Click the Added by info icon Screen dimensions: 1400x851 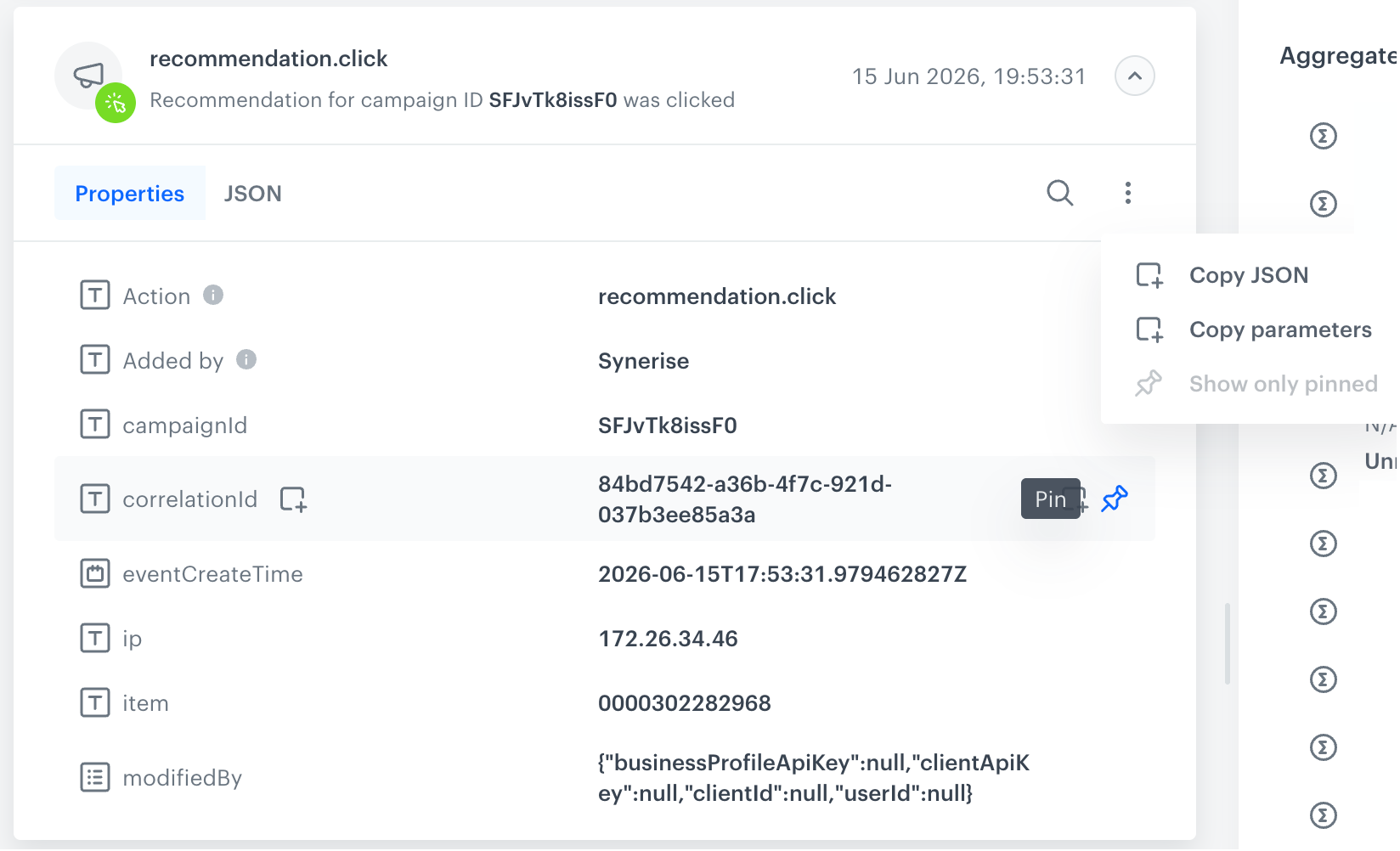tap(246, 359)
